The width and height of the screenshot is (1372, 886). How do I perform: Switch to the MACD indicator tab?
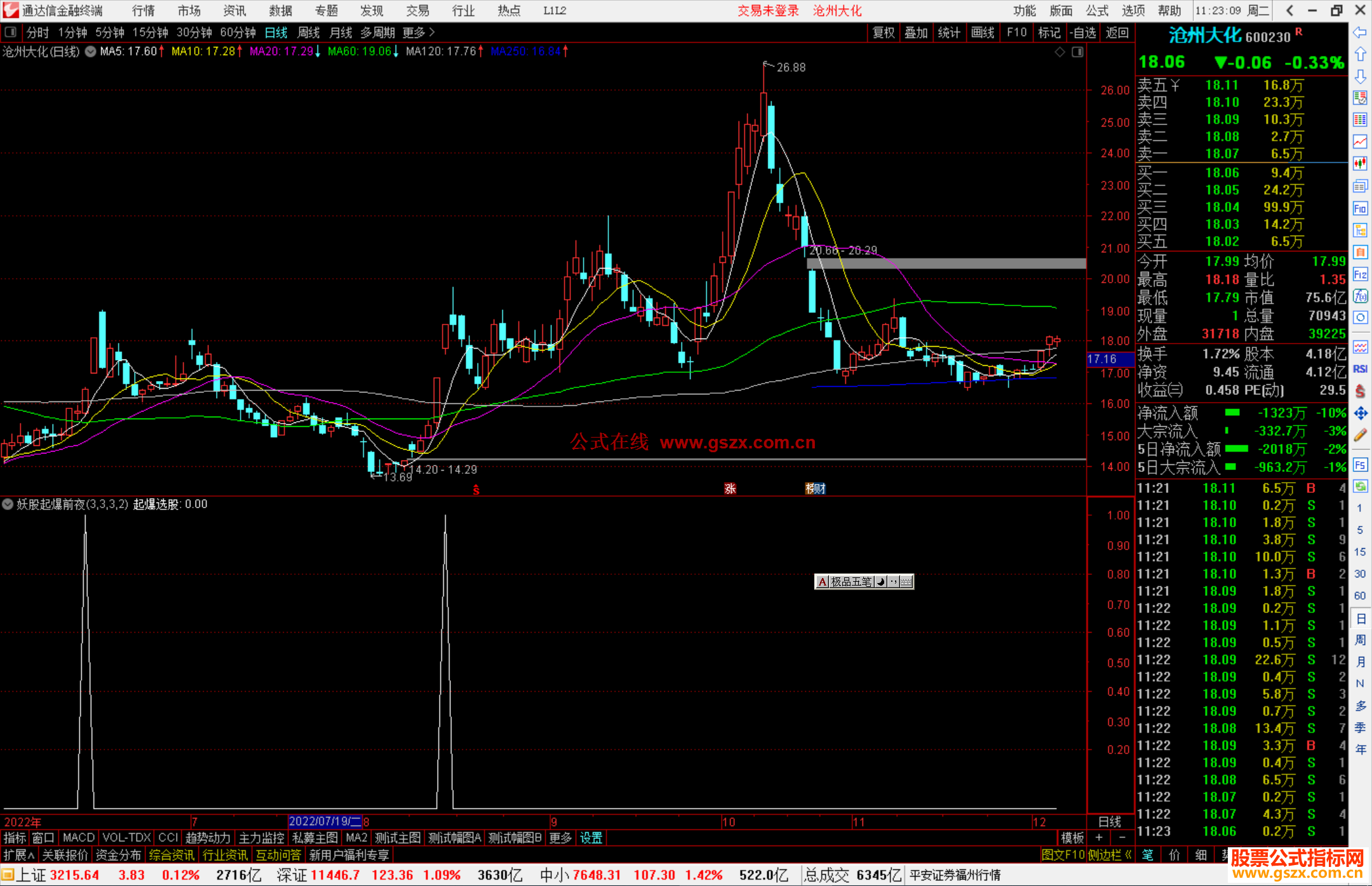click(x=78, y=838)
